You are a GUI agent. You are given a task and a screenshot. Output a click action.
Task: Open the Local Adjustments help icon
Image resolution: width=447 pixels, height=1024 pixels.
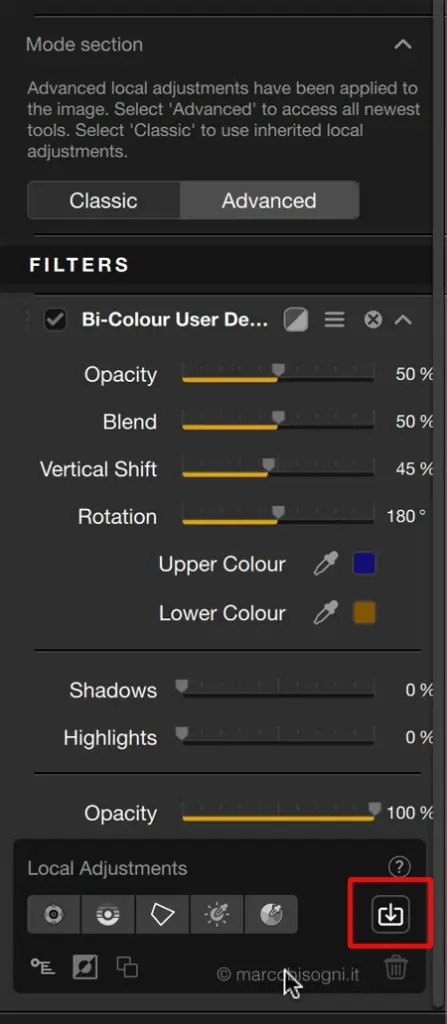point(399,867)
